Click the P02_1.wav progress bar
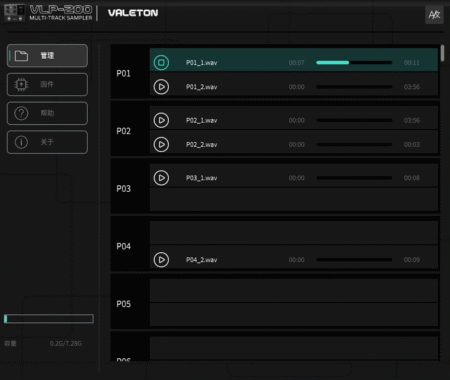Screen dimensions: 450x380 [x=354, y=120]
